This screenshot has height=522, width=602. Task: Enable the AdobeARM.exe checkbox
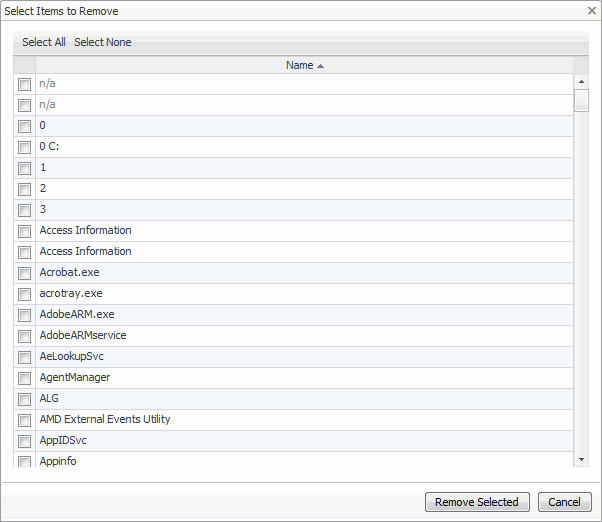(25, 315)
